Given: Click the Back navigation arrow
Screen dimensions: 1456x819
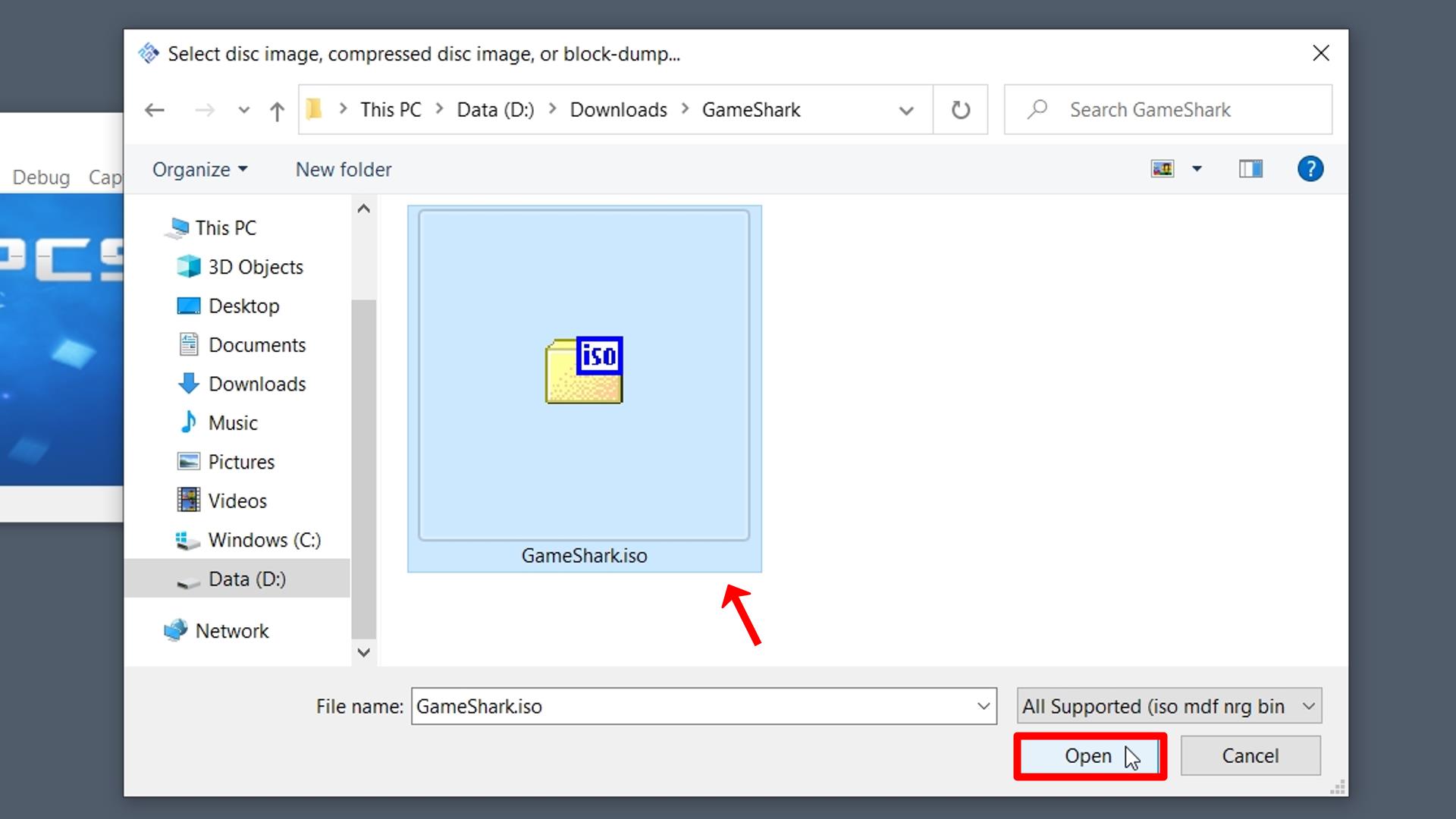Looking at the screenshot, I should point(155,110).
